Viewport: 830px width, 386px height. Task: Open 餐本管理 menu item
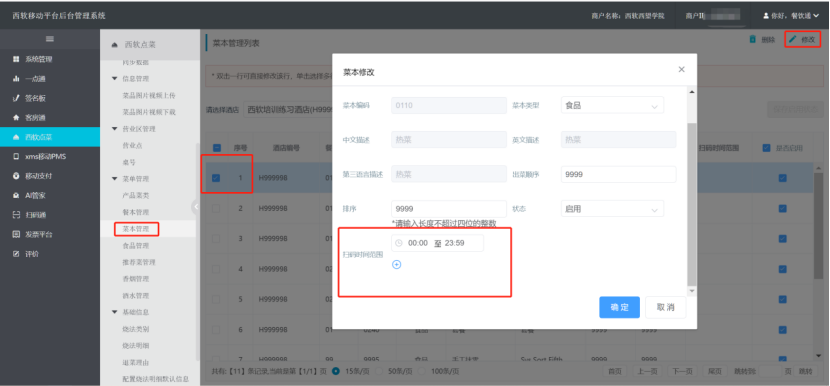tap(136, 212)
